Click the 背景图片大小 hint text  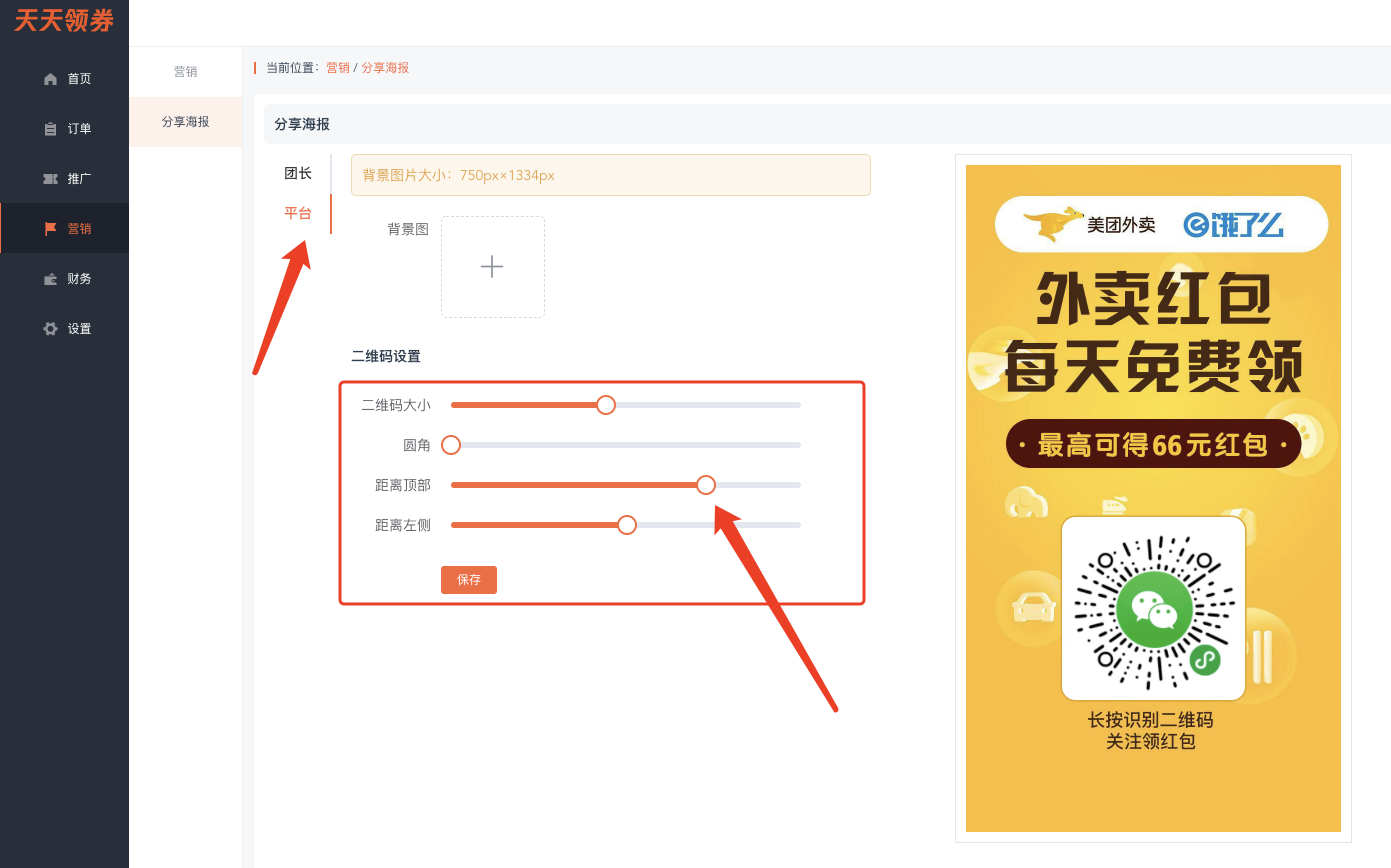point(458,175)
